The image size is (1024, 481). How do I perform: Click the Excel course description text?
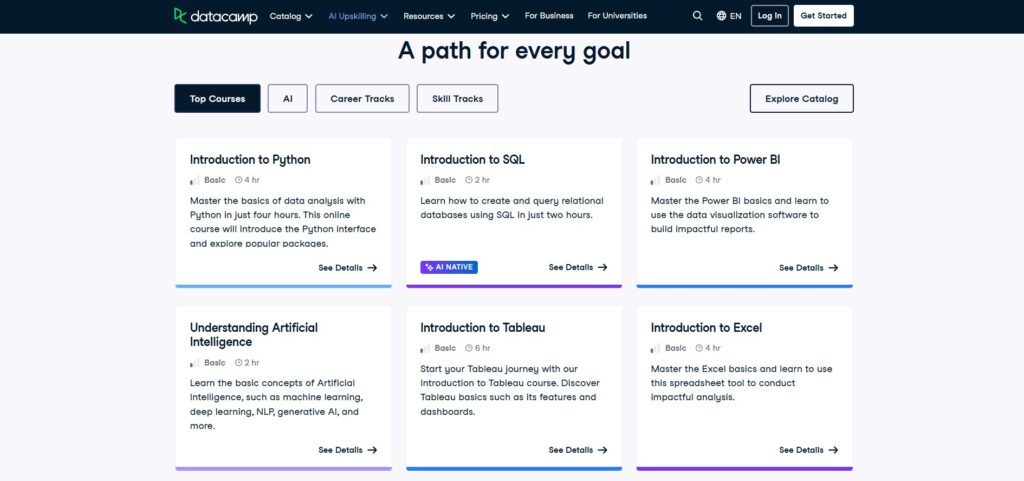pyautogui.click(x=742, y=382)
